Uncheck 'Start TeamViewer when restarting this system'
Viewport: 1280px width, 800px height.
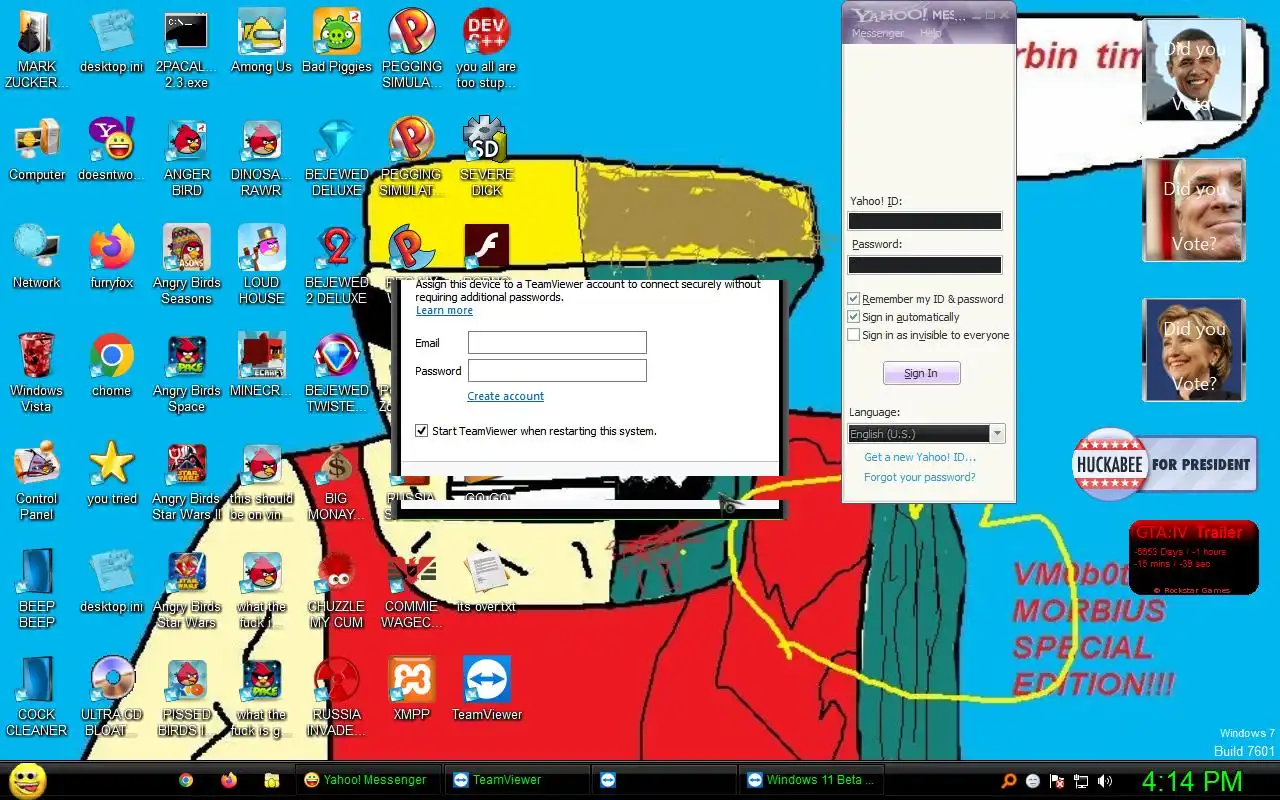(421, 431)
